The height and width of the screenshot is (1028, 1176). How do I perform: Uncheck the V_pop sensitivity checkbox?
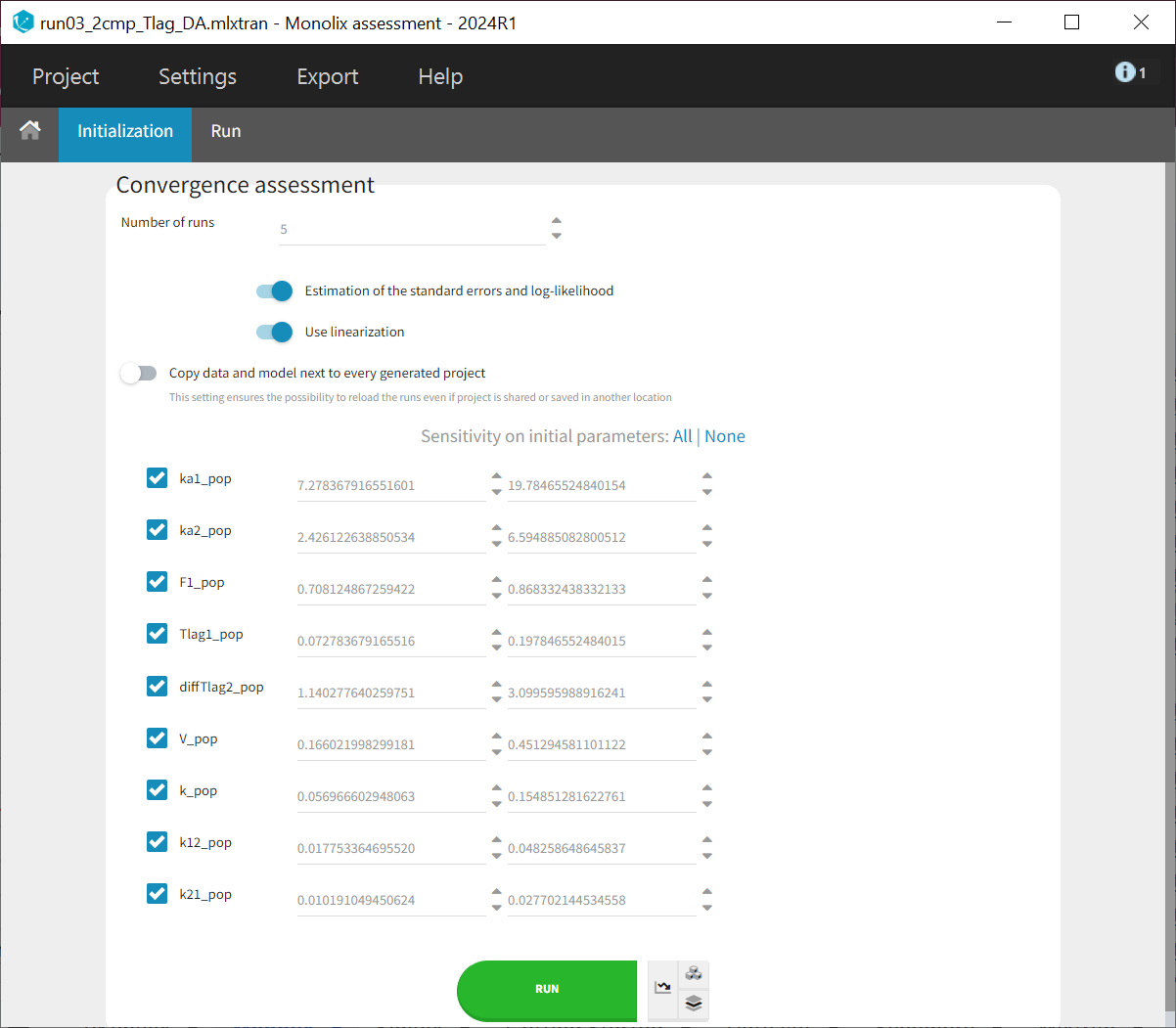pyautogui.click(x=157, y=737)
